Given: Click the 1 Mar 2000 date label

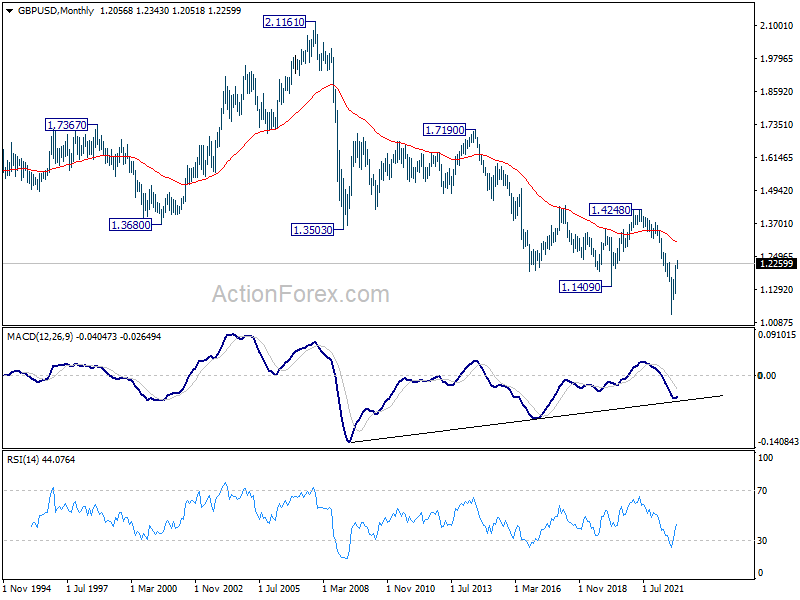Looking at the screenshot, I should click(x=154, y=589).
